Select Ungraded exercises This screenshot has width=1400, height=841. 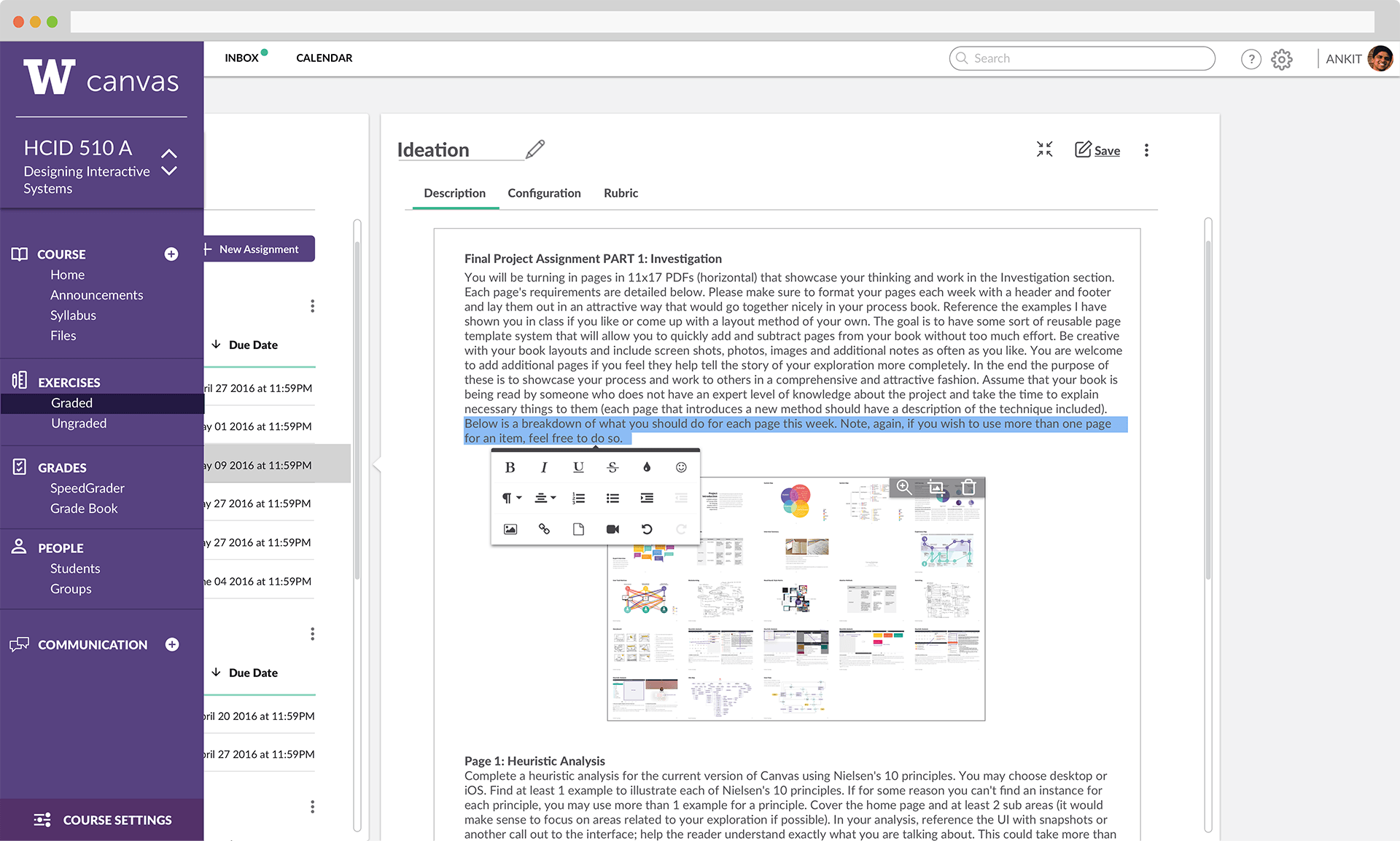79,423
